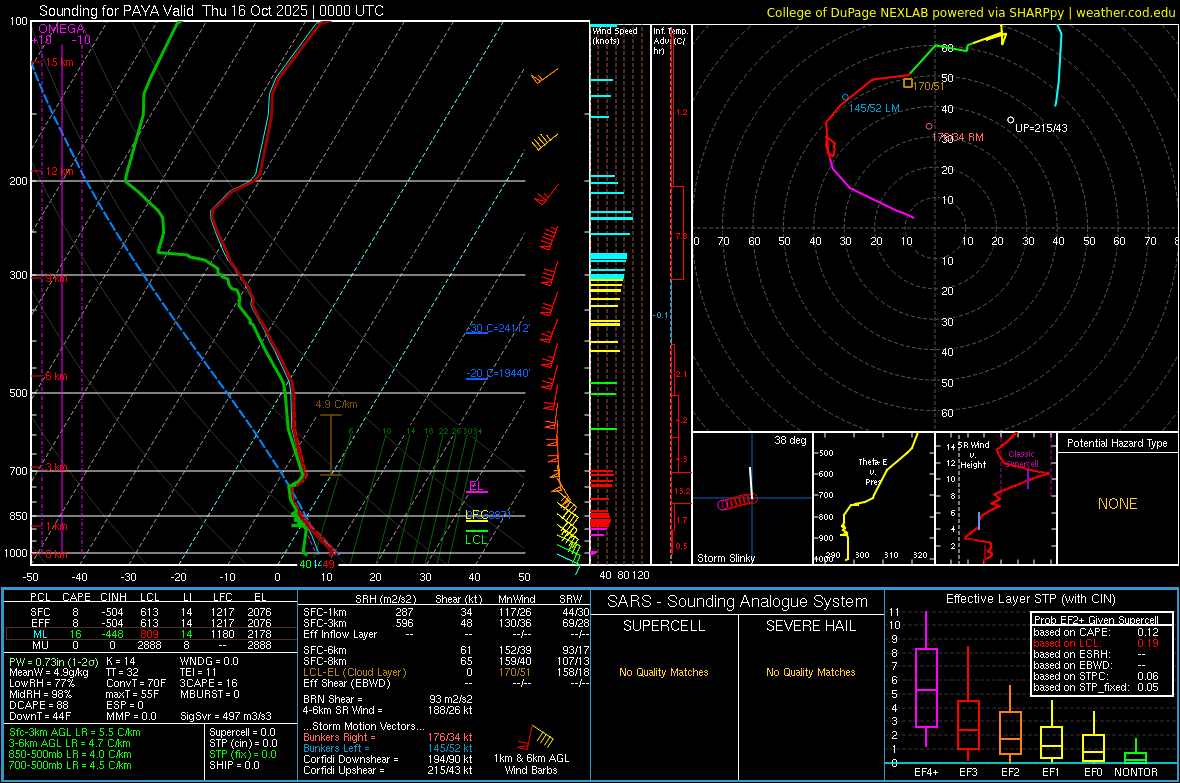Click '700-500mb LR = 4.5 C/km'
Viewport: 1180px width, 783px height.
click(70, 765)
